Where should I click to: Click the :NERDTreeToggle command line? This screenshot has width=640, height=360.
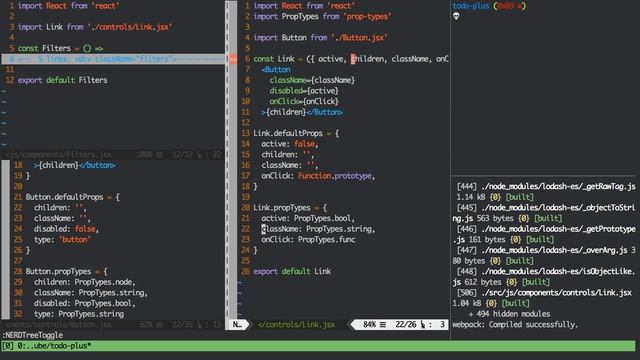33,335
